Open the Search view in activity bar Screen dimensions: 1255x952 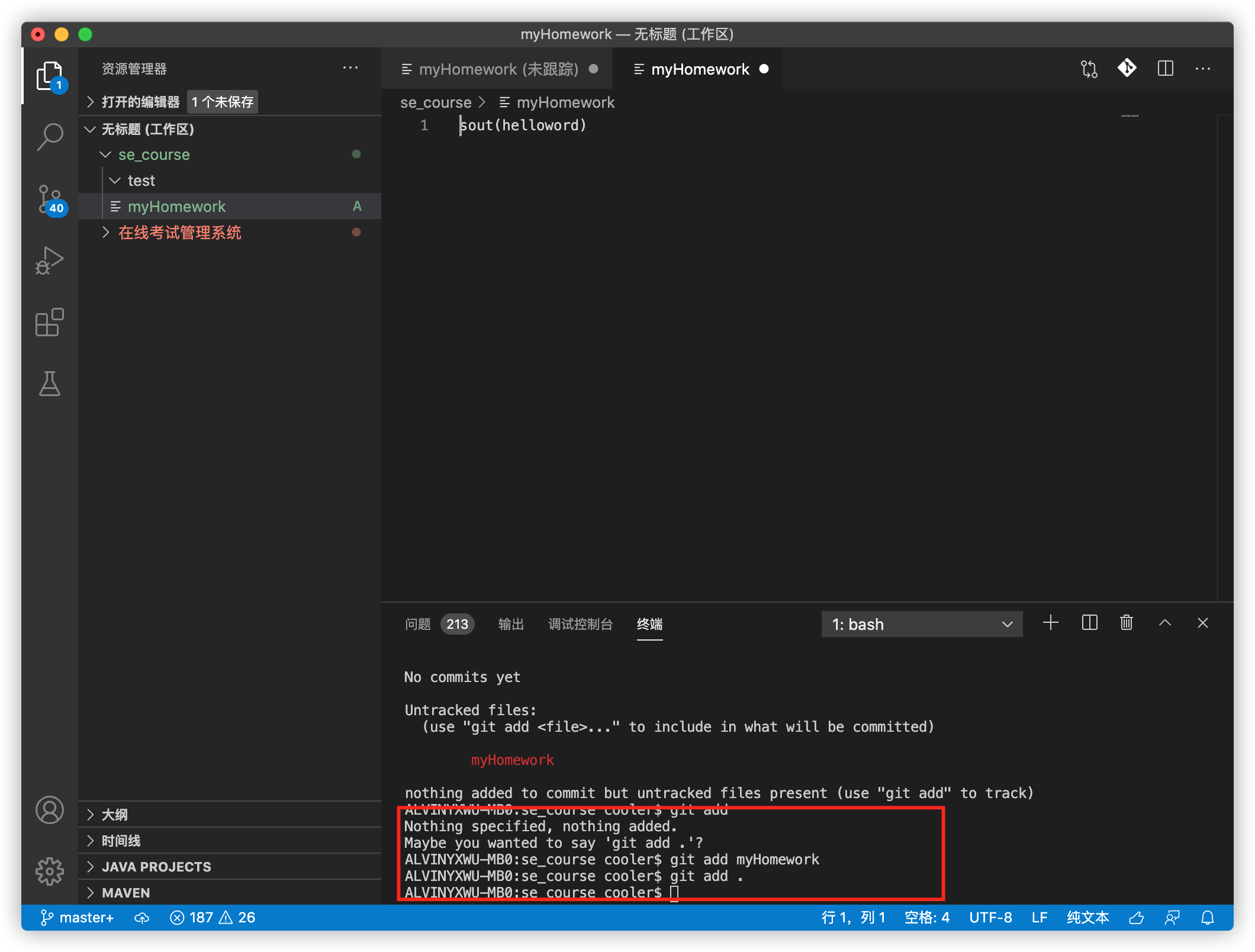click(50, 137)
